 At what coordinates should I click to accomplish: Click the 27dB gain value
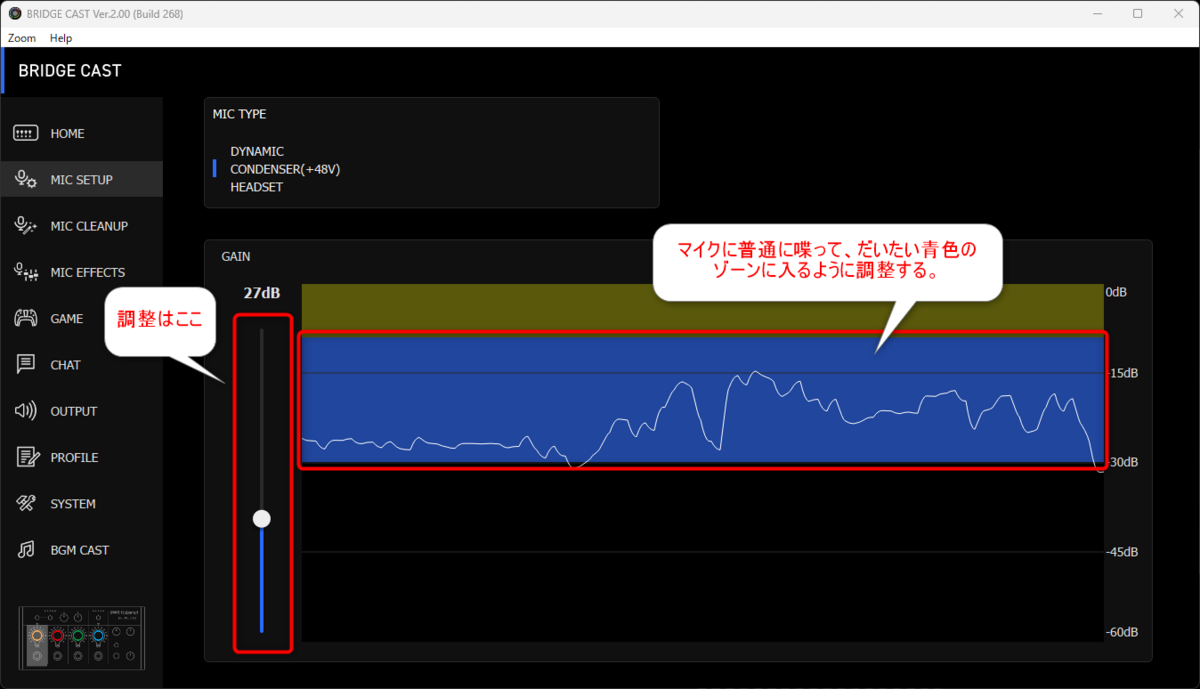[x=261, y=293]
